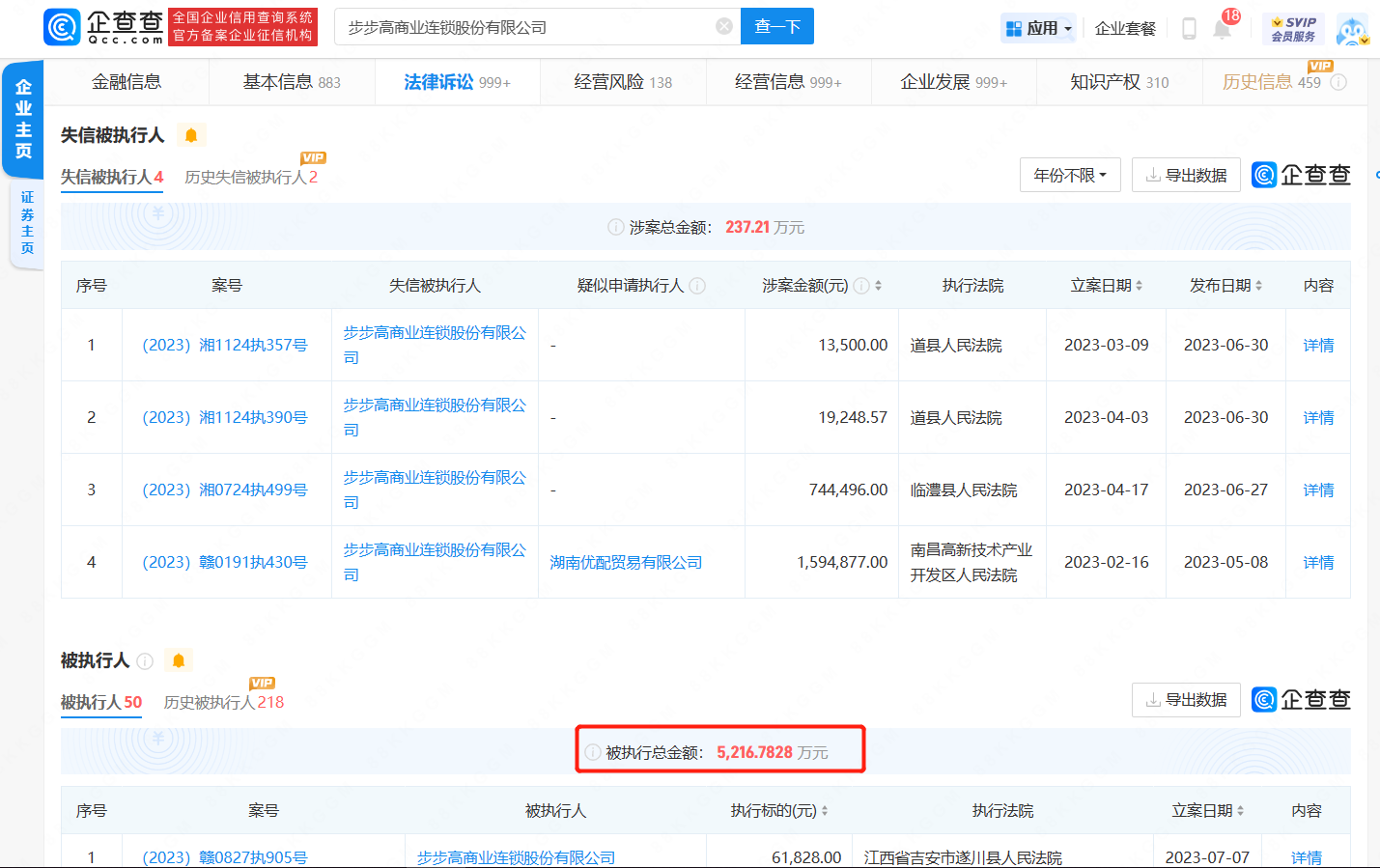Open 步步高 link in 被执行人 table row

coord(516,857)
